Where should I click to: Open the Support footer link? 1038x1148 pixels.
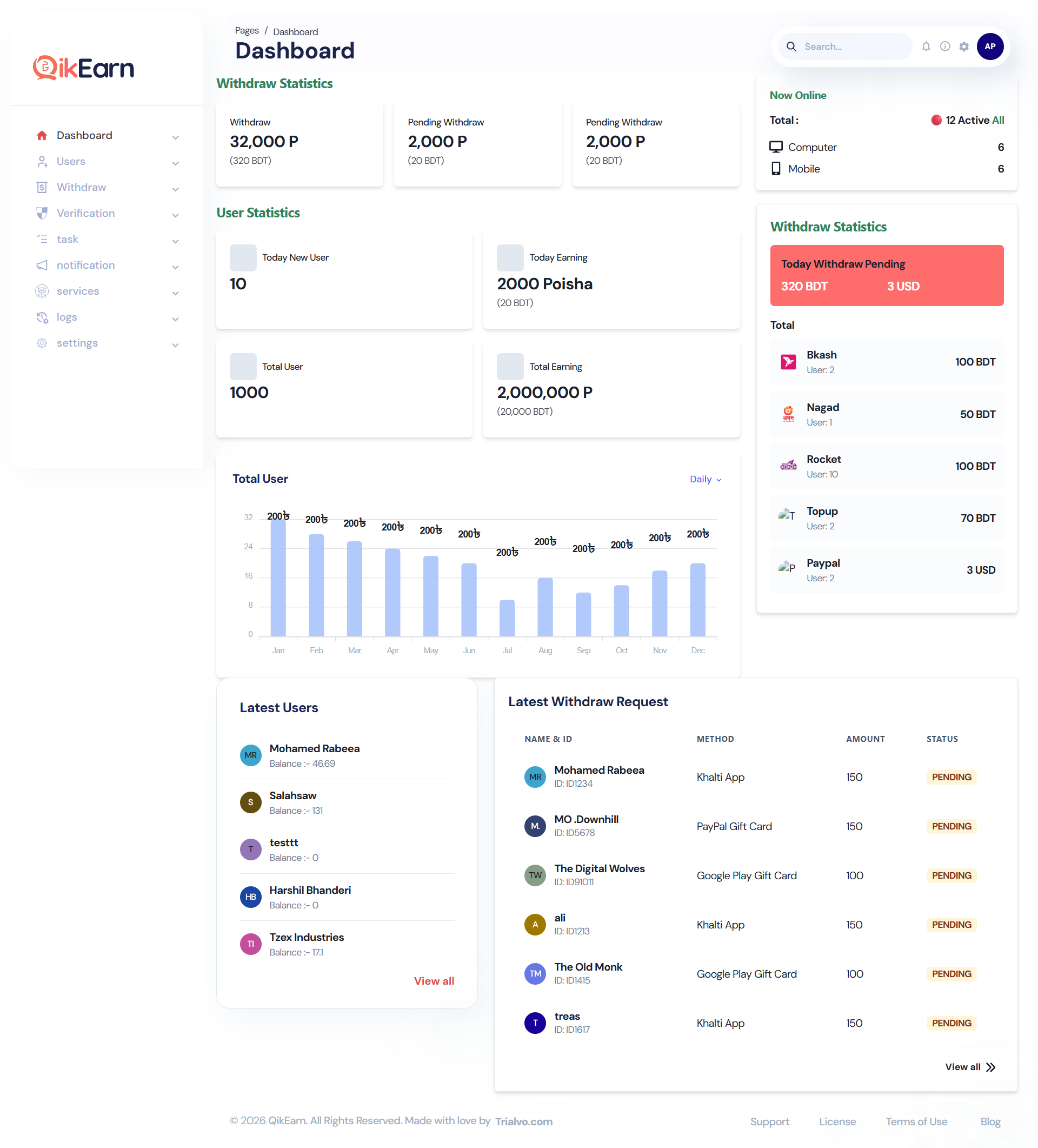769,1122
